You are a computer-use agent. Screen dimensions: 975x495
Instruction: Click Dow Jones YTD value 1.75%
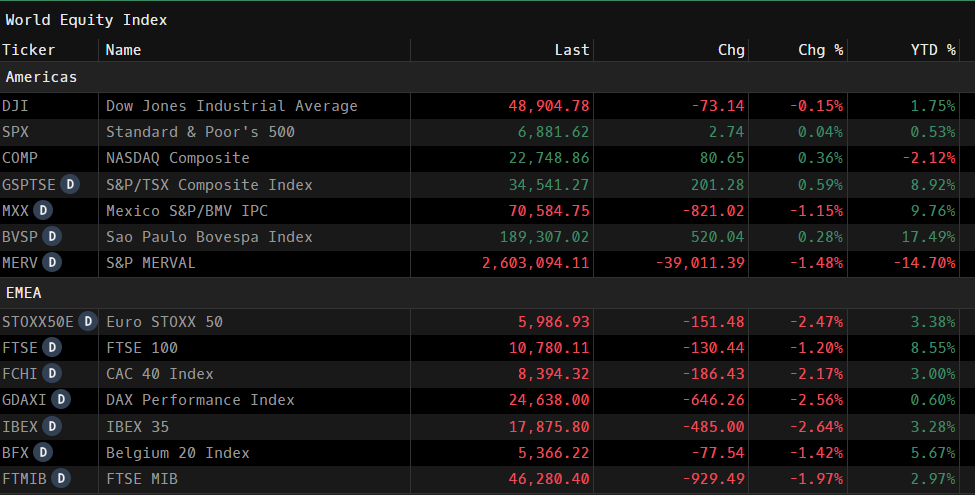pos(933,106)
